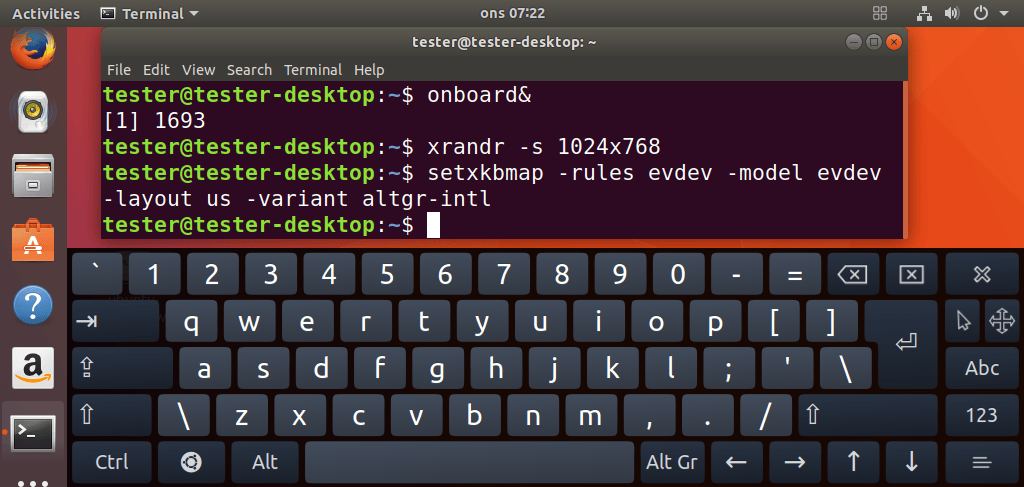Viewport: 1024px width, 487px height.
Task: Open the Terminal app menu dropdown in top bar
Action: point(151,13)
